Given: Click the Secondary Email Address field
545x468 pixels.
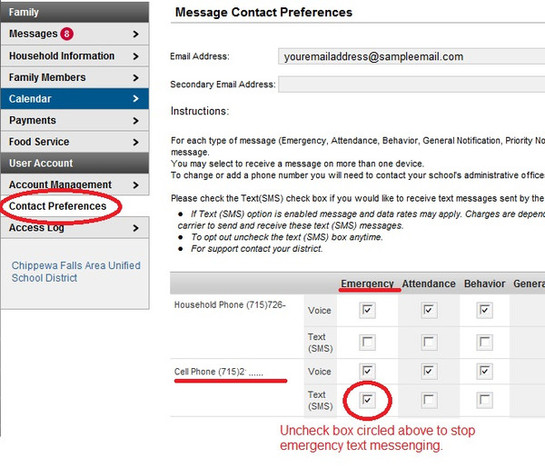Looking at the screenshot, I should point(412,84).
